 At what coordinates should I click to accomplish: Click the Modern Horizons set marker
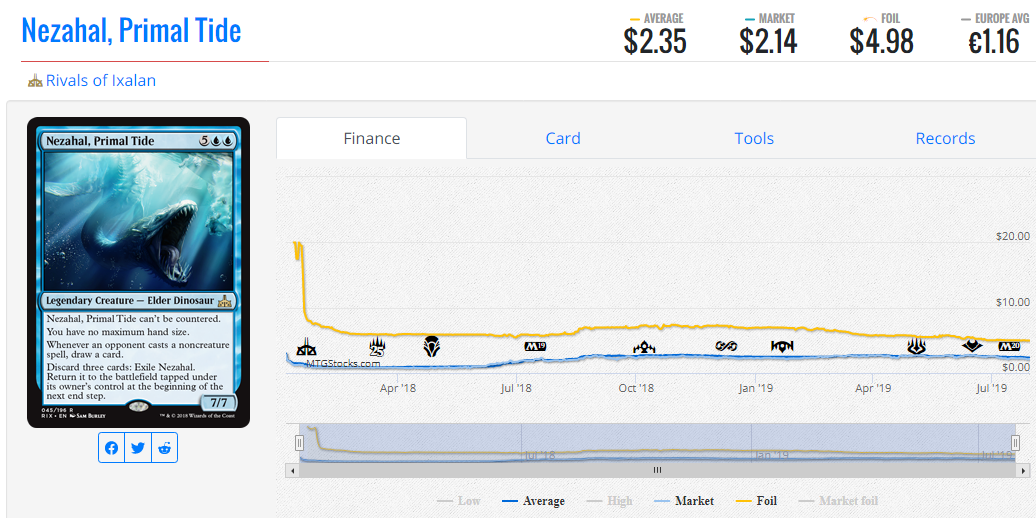tap(971, 346)
